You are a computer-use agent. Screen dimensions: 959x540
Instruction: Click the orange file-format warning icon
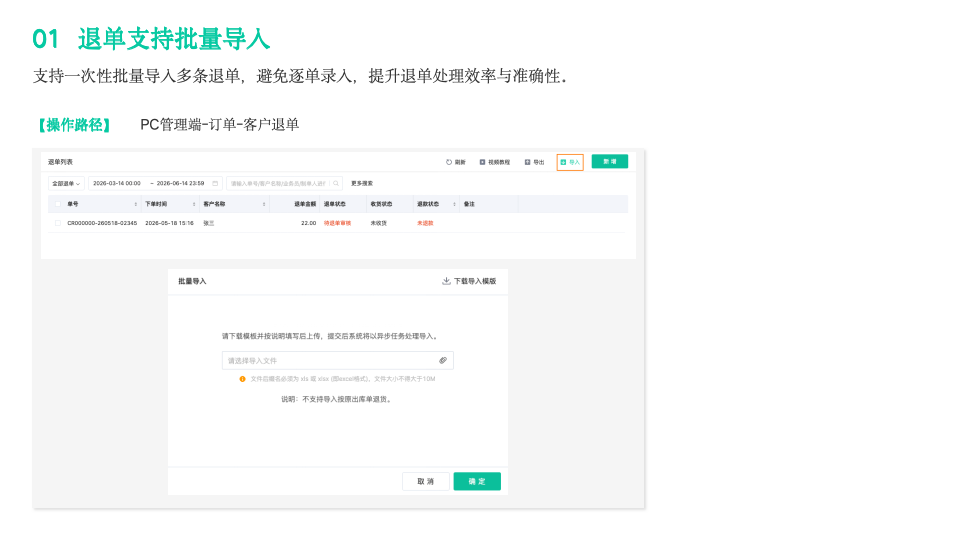[x=242, y=379]
